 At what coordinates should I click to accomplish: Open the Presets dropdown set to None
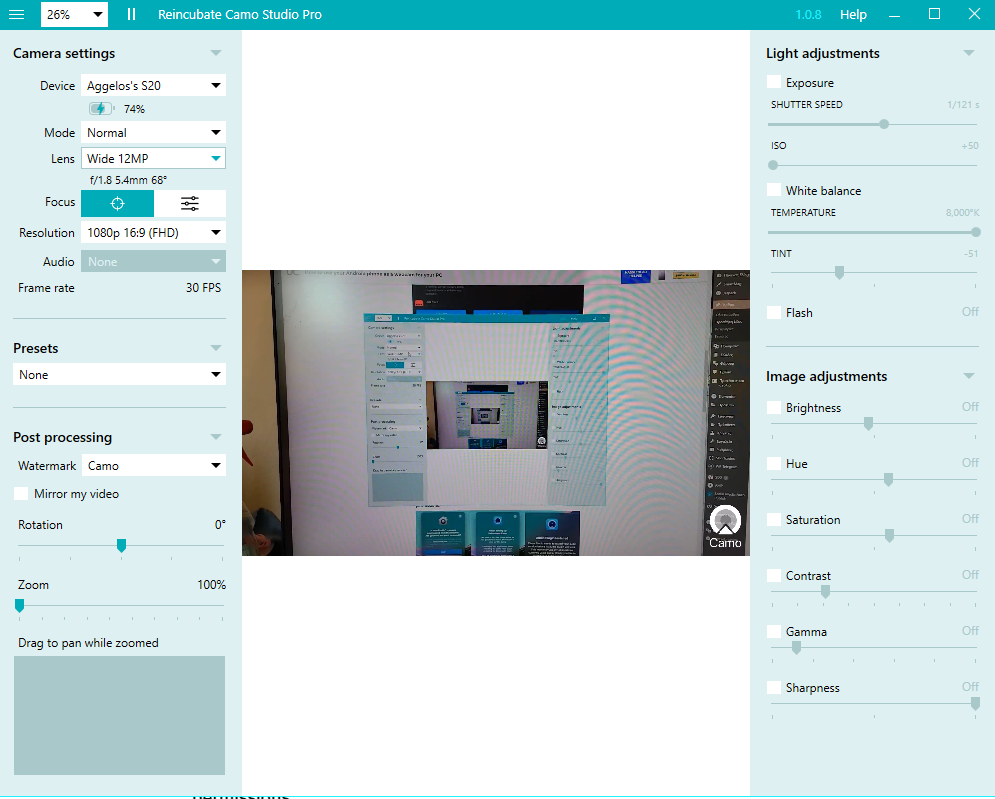pos(119,374)
